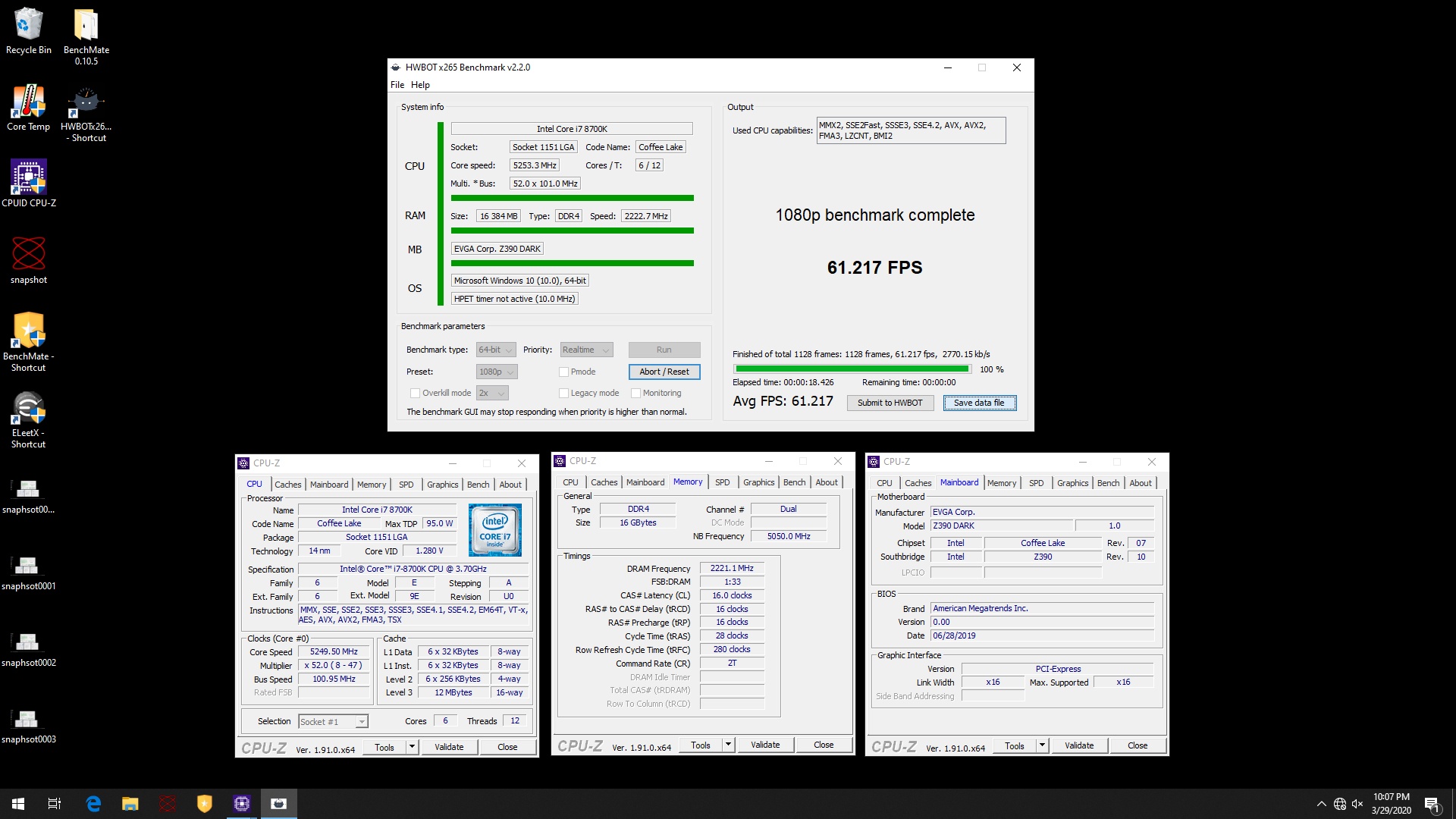The width and height of the screenshot is (1456, 819).
Task: Click the Save data file button
Action: click(979, 403)
